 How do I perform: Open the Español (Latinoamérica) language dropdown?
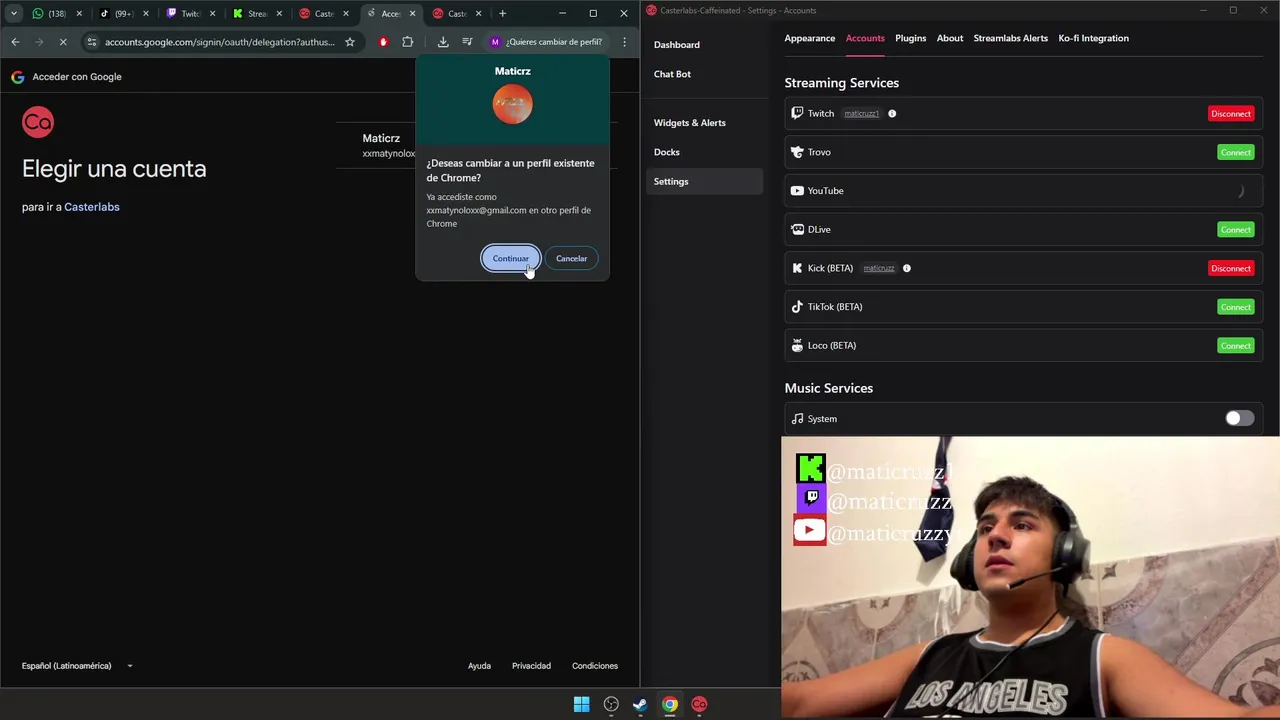(x=77, y=666)
